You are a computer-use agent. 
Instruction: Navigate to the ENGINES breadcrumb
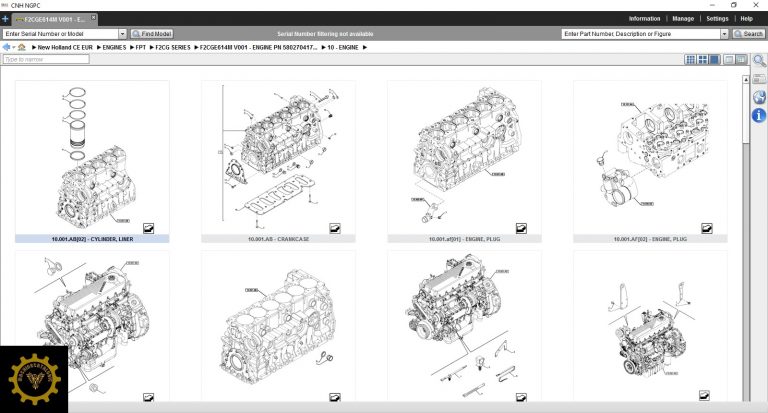[x=114, y=48]
